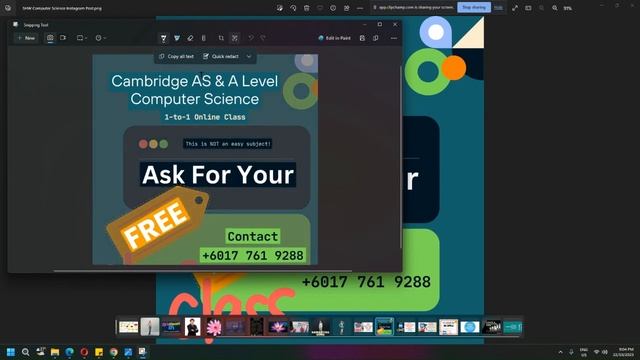Open Microsoft Edge from the taskbar
The width and height of the screenshot is (640, 360).
point(69,352)
